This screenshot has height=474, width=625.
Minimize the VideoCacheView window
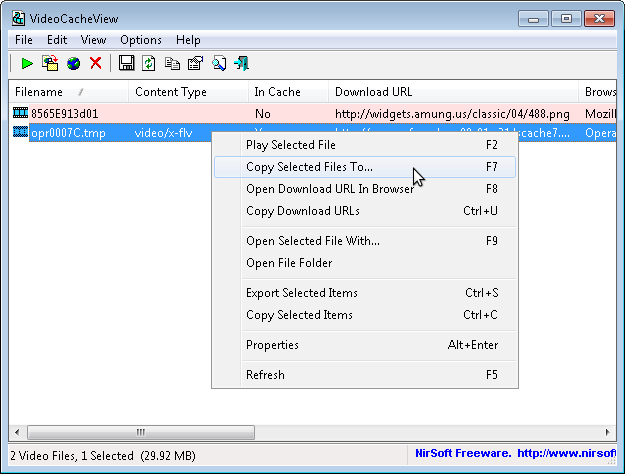pyautogui.click(x=534, y=19)
